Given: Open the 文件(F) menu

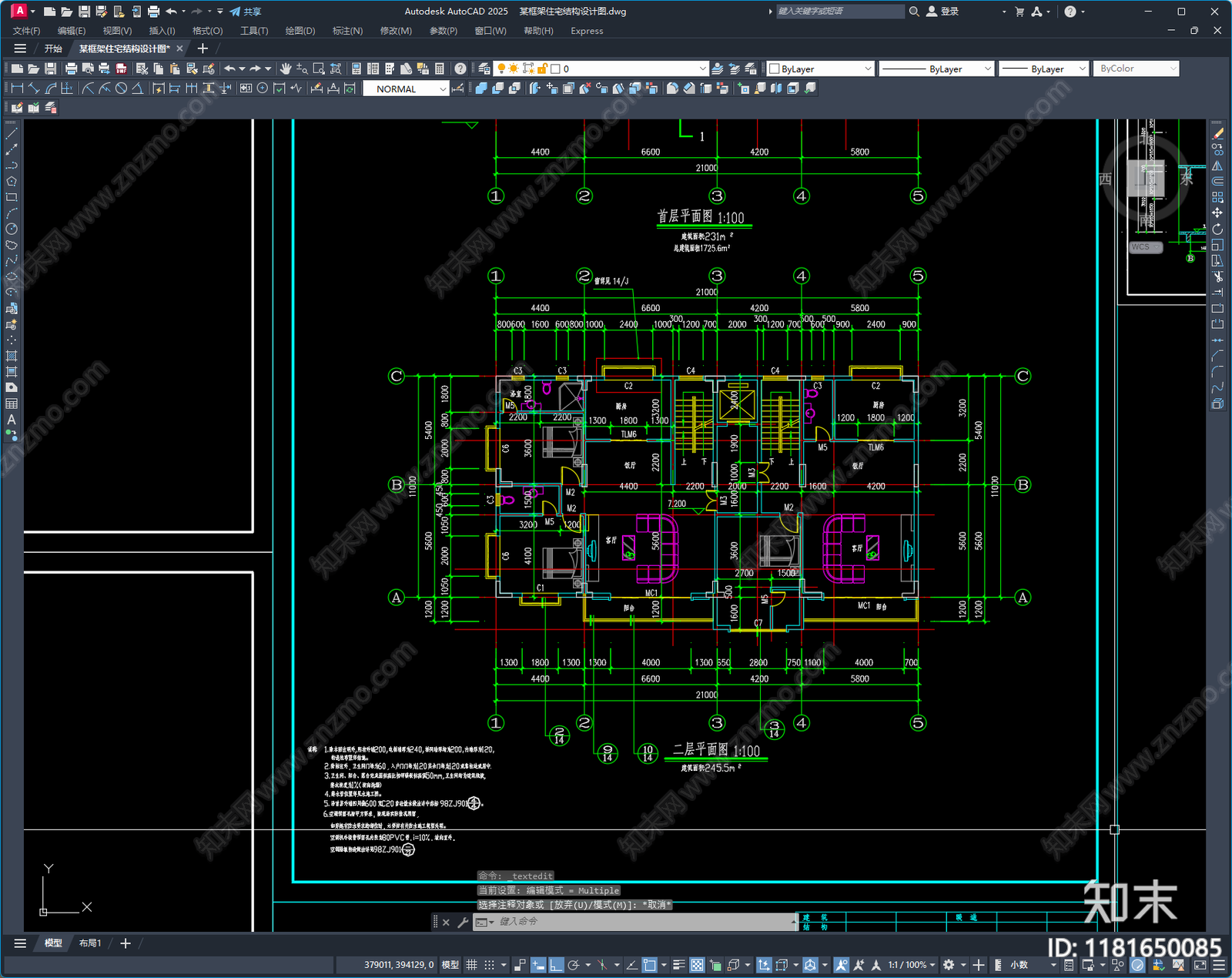Looking at the screenshot, I should pyautogui.click(x=26, y=31).
